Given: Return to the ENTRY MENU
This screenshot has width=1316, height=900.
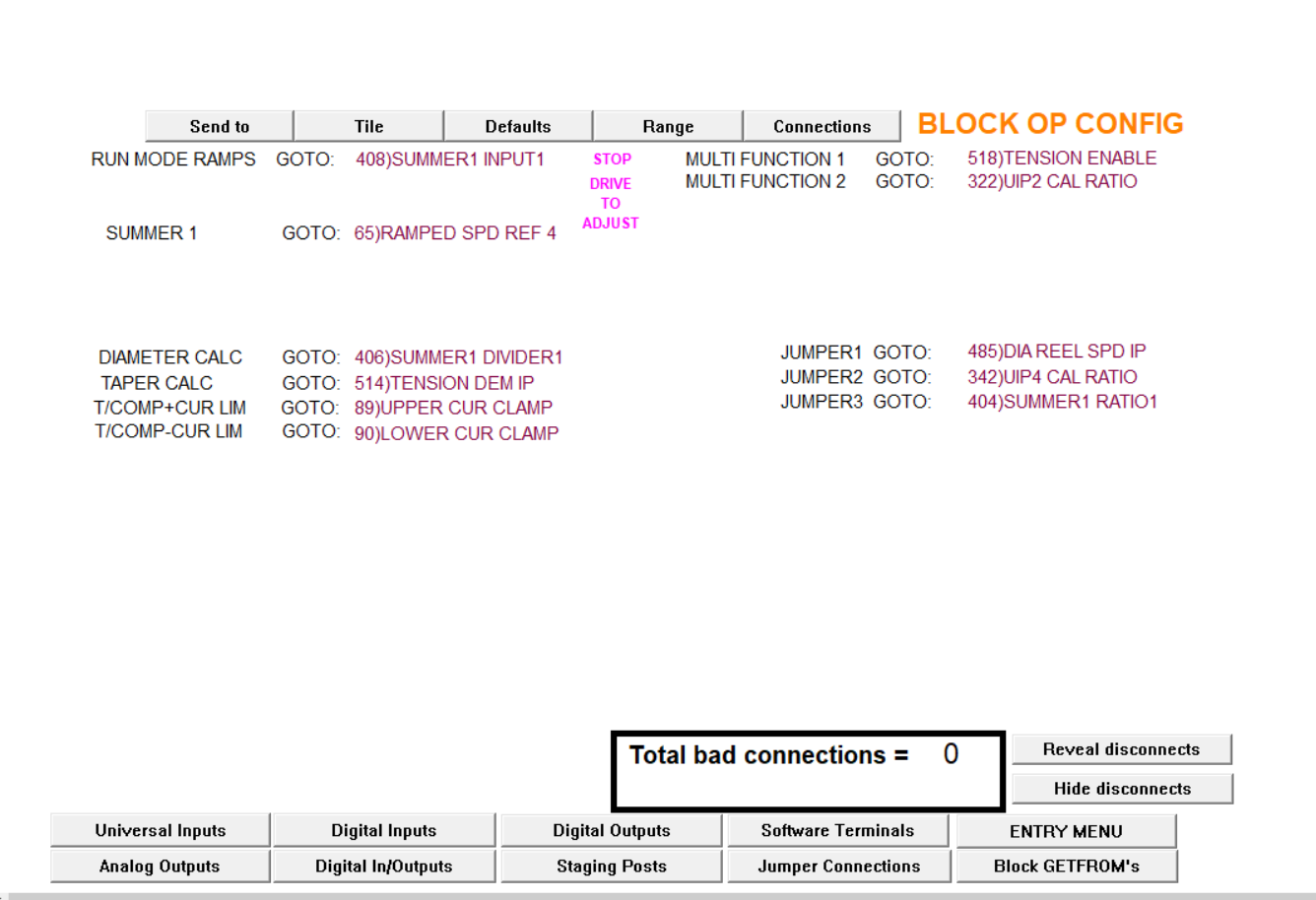Looking at the screenshot, I should (1066, 831).
